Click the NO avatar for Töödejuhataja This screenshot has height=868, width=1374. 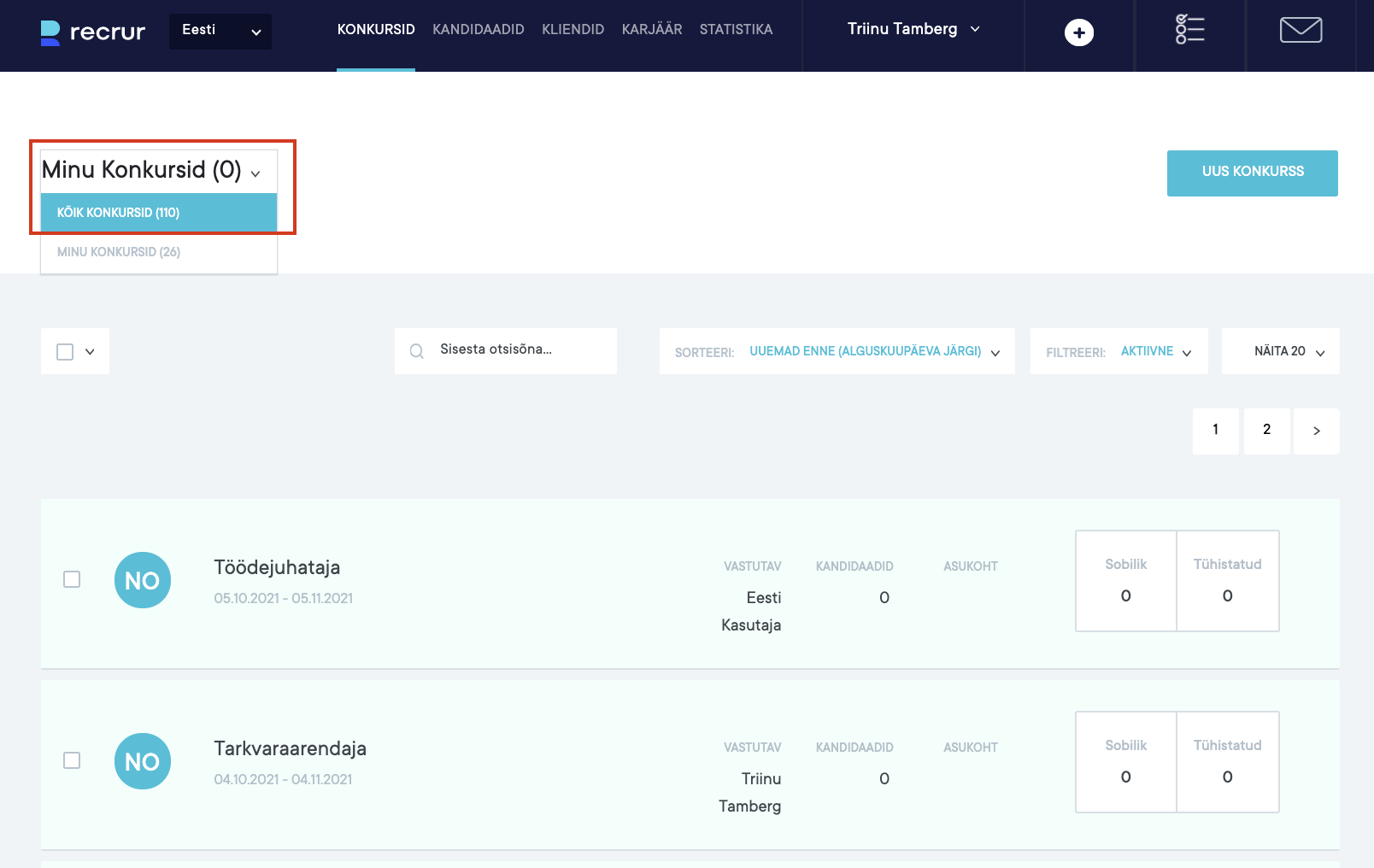tap(143, 580)
